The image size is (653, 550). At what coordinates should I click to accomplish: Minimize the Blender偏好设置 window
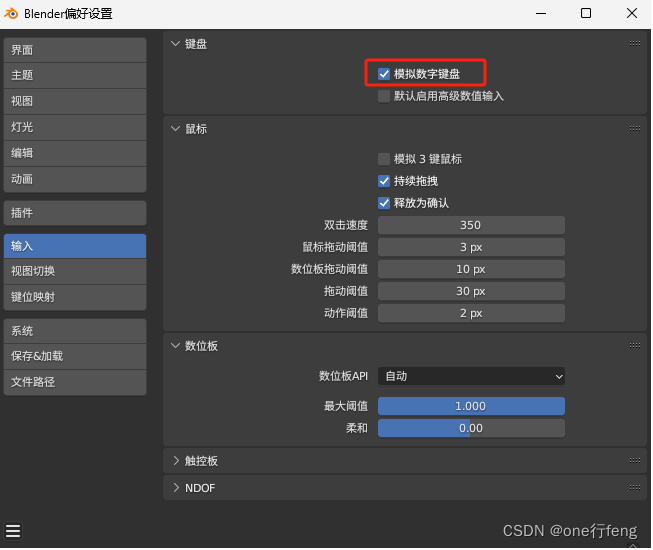click(x=541, y=13)
